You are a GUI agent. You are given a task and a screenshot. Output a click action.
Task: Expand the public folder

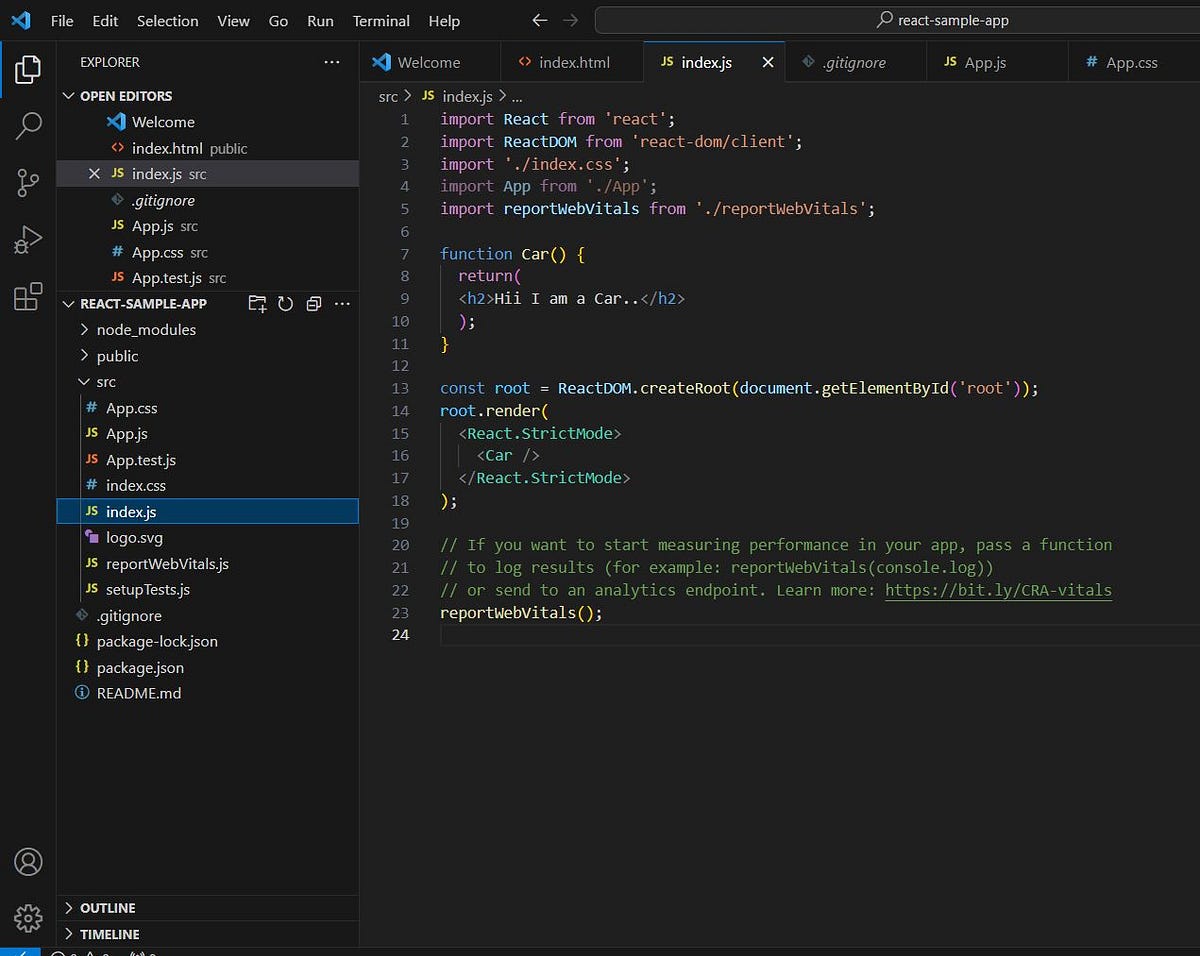[x=117, y=356]
